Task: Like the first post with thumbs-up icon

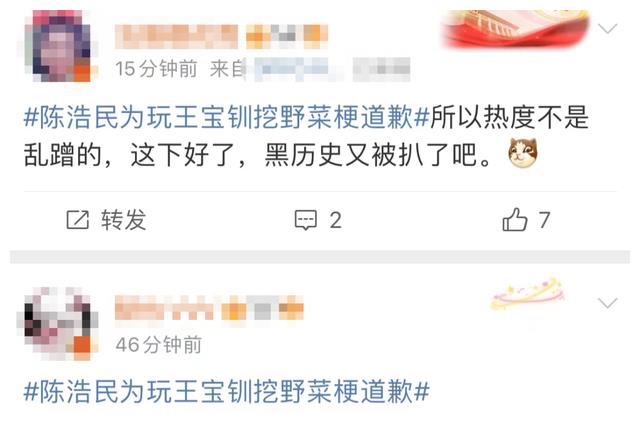Action: coord(515,220)
